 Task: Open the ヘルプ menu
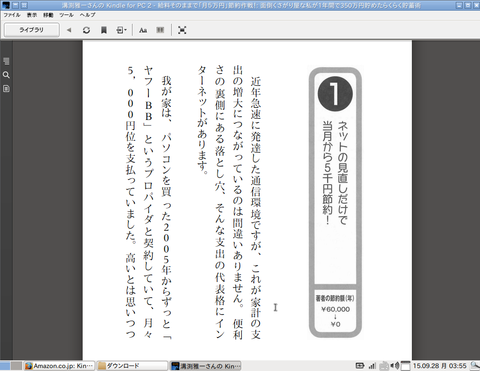(x=88, y=15)
